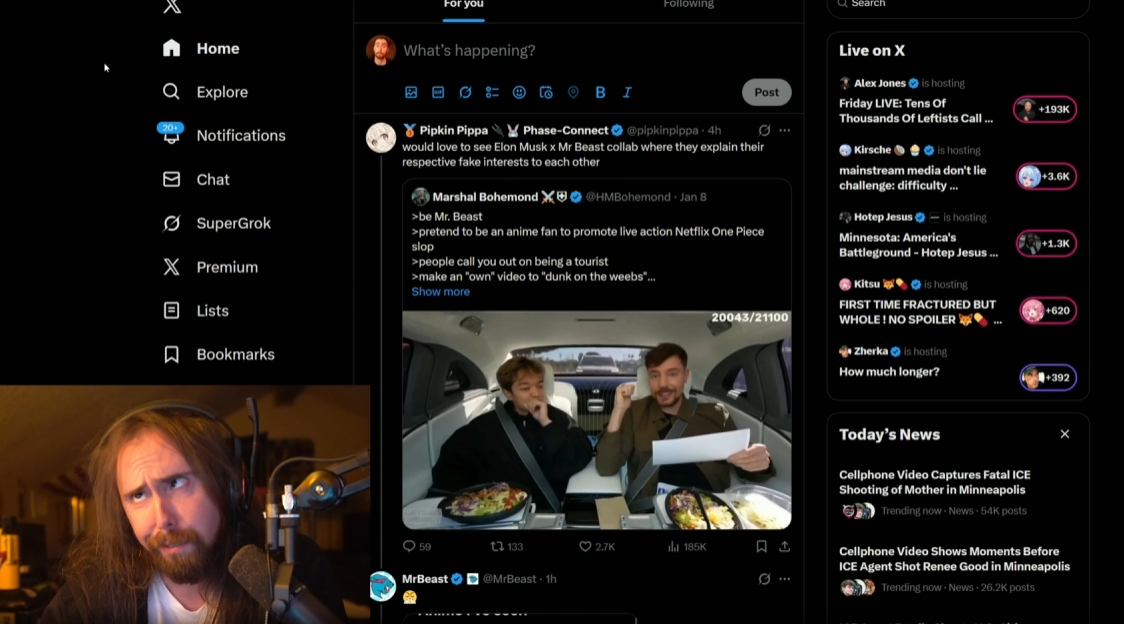Toggle bold text formatting
The height and width of the screenshot is (624, 1124).
tap(600, 93)
